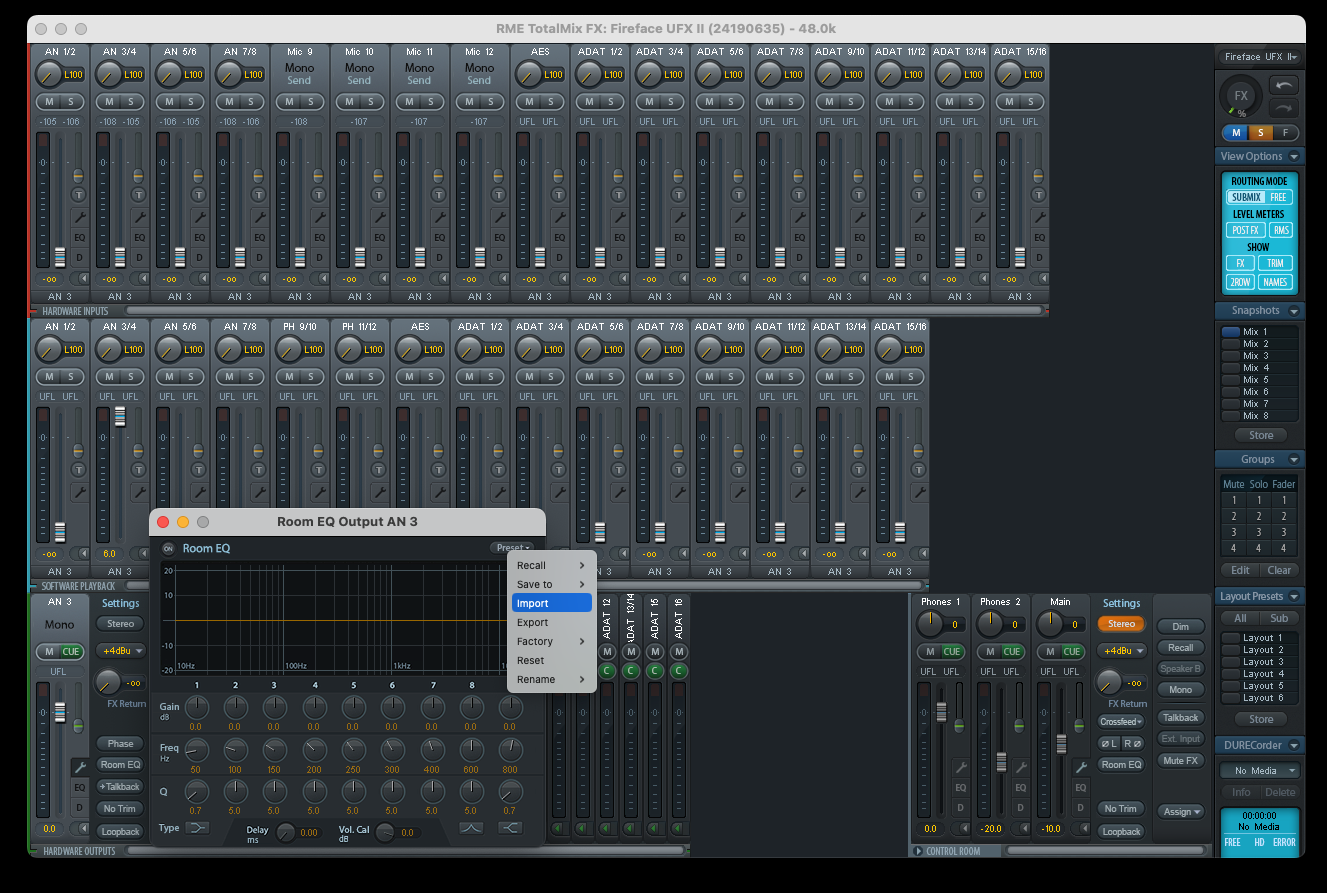Screen dimensions: 1327x893
Task: Click the FX percentage load indicator icon
Action: tap(1241, 97)
